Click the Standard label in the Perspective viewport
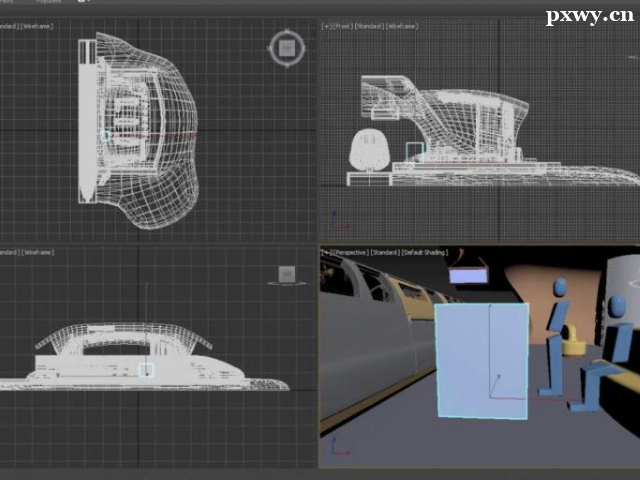The image size is (640, 480). click(387, 253)
